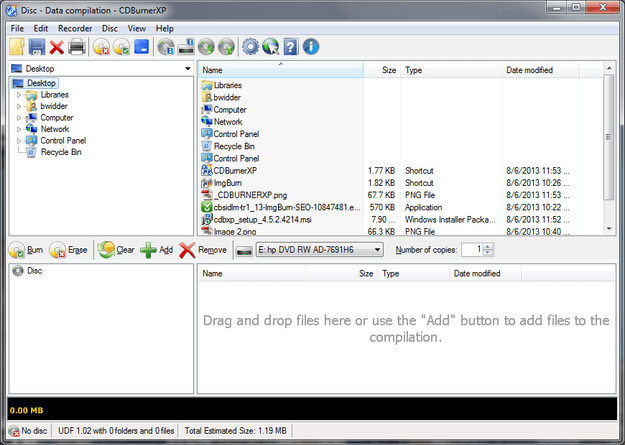Click the green Add plus button
Viewport: 625px width, 445px height.
157,250
